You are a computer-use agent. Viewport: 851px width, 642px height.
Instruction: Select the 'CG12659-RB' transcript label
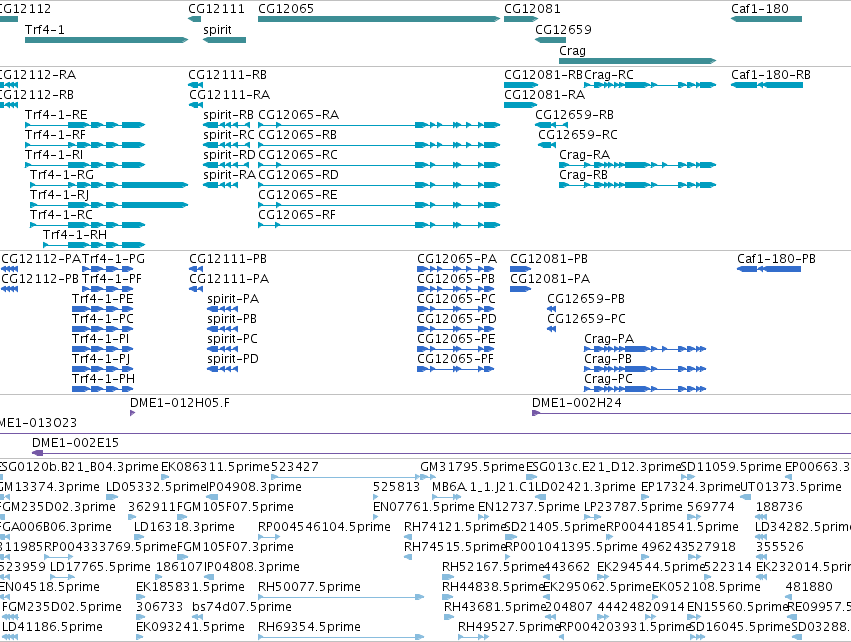pyautogui.click(x=575, y=115)
